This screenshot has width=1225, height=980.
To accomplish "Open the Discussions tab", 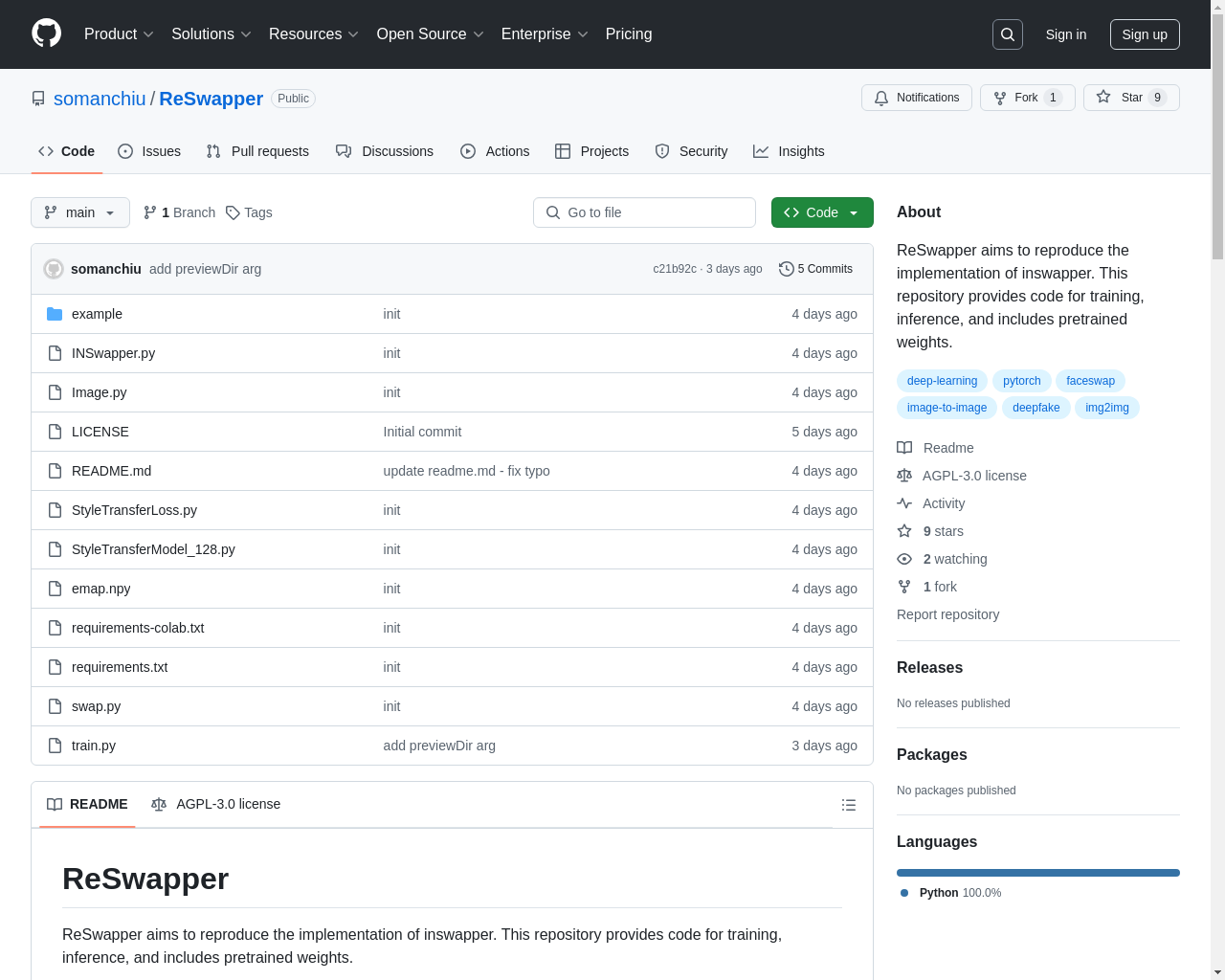I will point(385,151).
